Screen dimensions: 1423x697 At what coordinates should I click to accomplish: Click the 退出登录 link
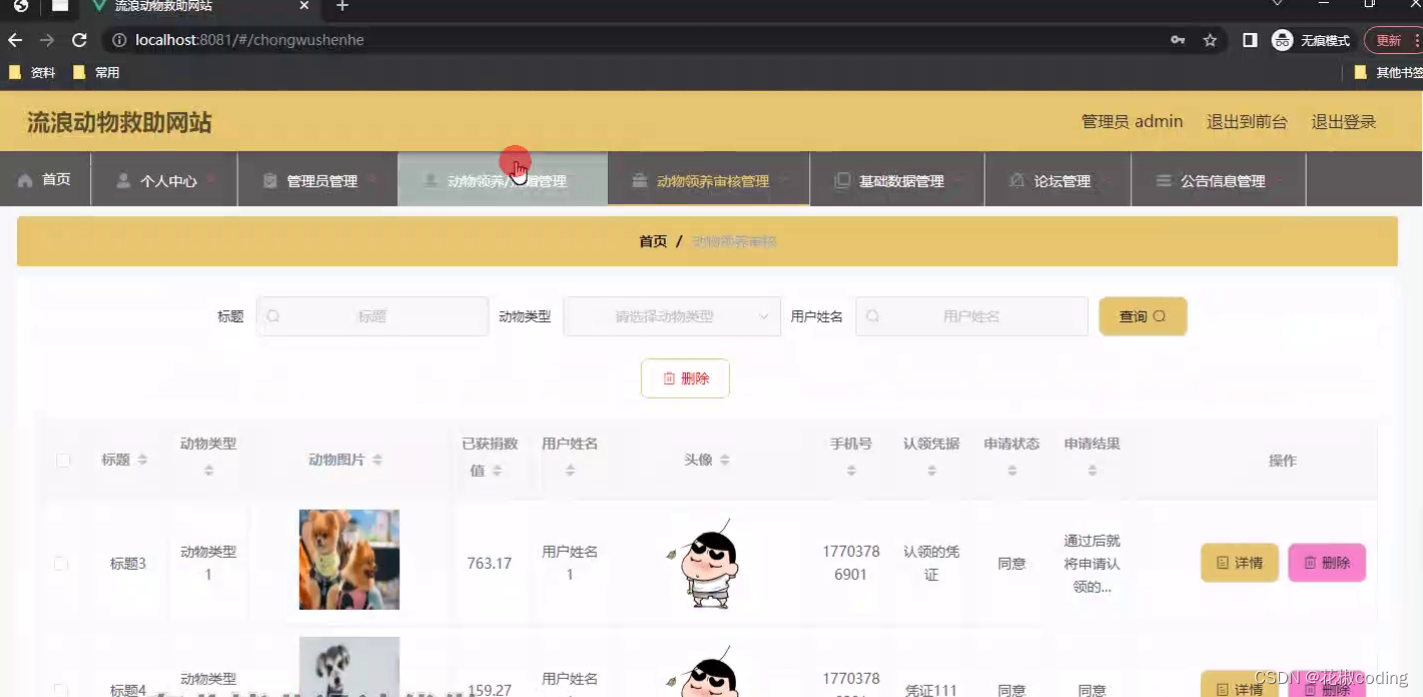tap(1344, 121)
